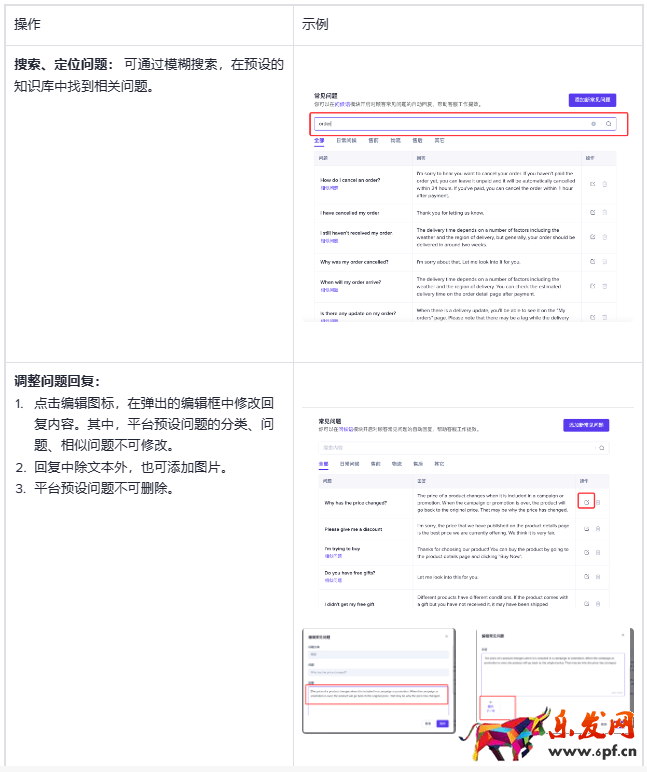The image size is (647, 772).
Task: Delete 'I still haven't received my order' row
Action: pos(605,237)
